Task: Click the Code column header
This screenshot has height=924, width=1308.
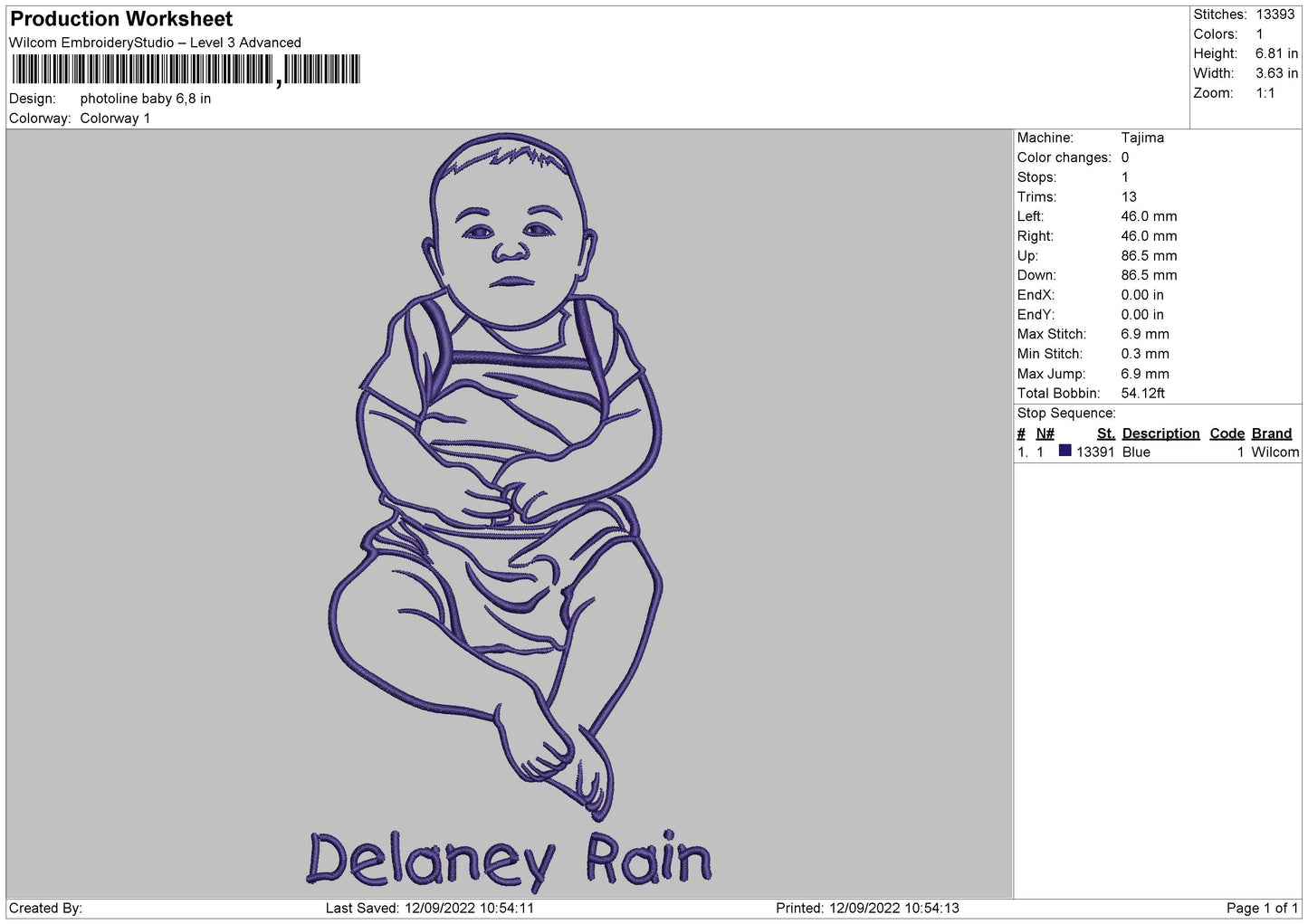Action: [x=1227, y=433]
